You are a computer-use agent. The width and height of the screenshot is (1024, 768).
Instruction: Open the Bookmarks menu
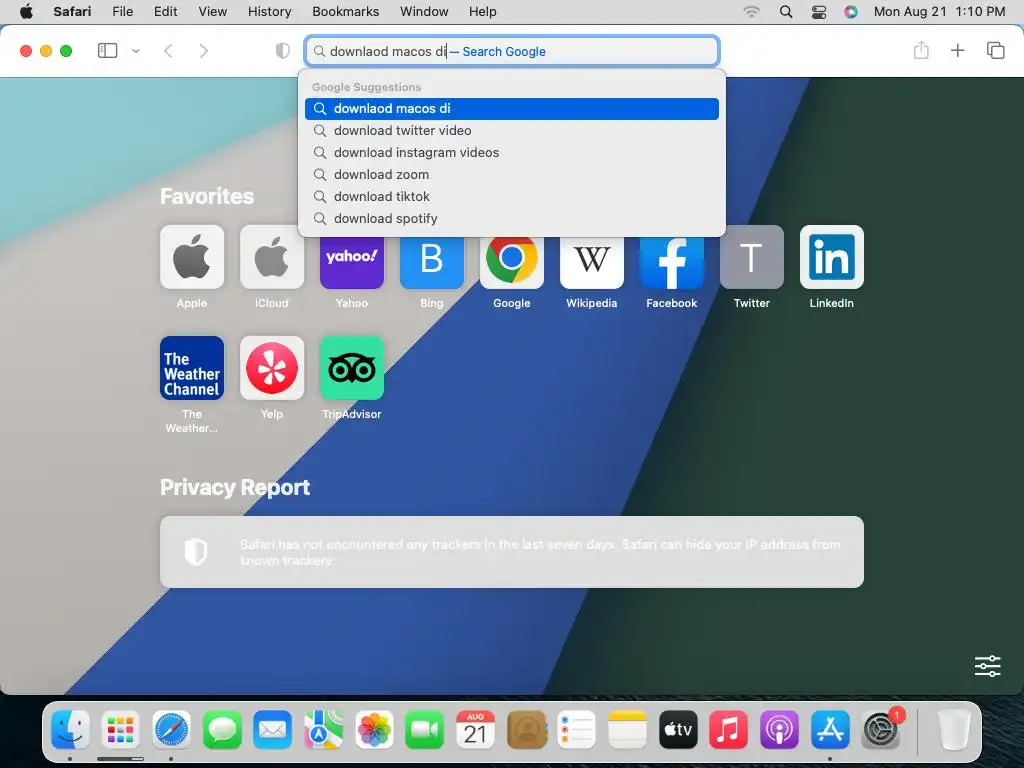pyautogui.click(x=345, y=11)
